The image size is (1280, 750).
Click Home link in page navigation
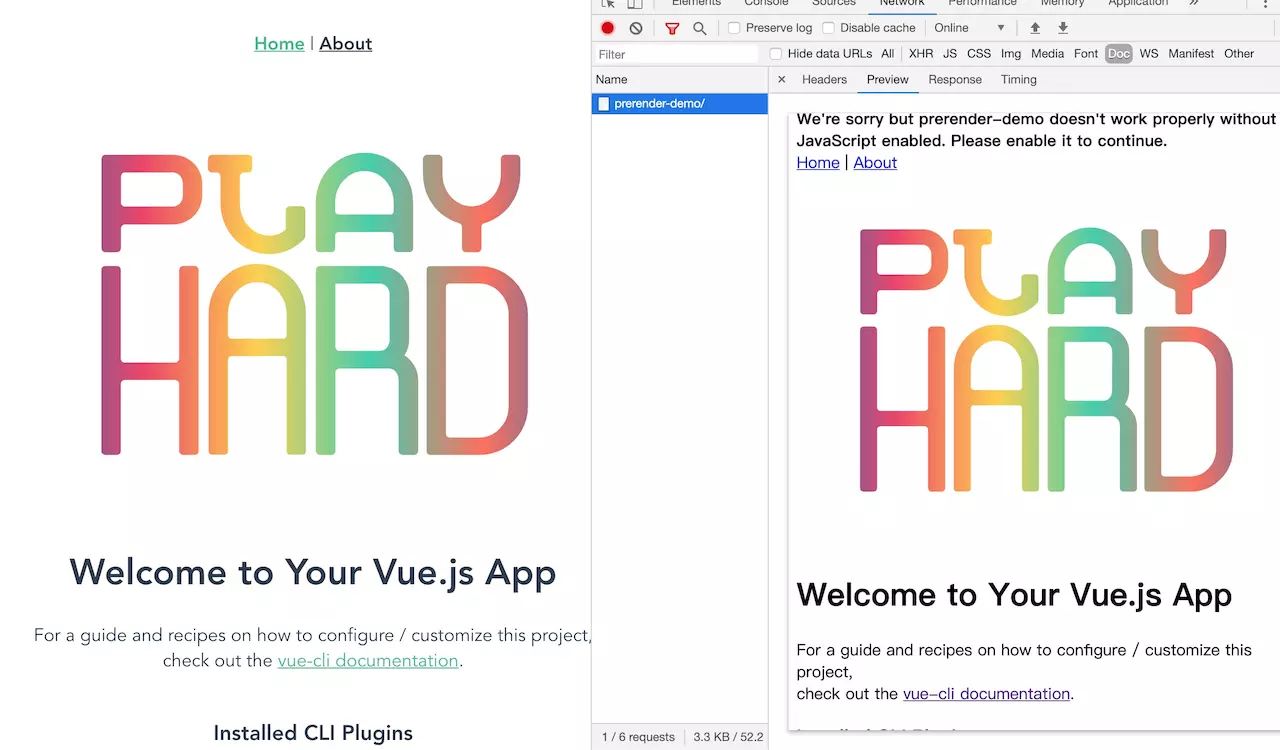[279, 44]
